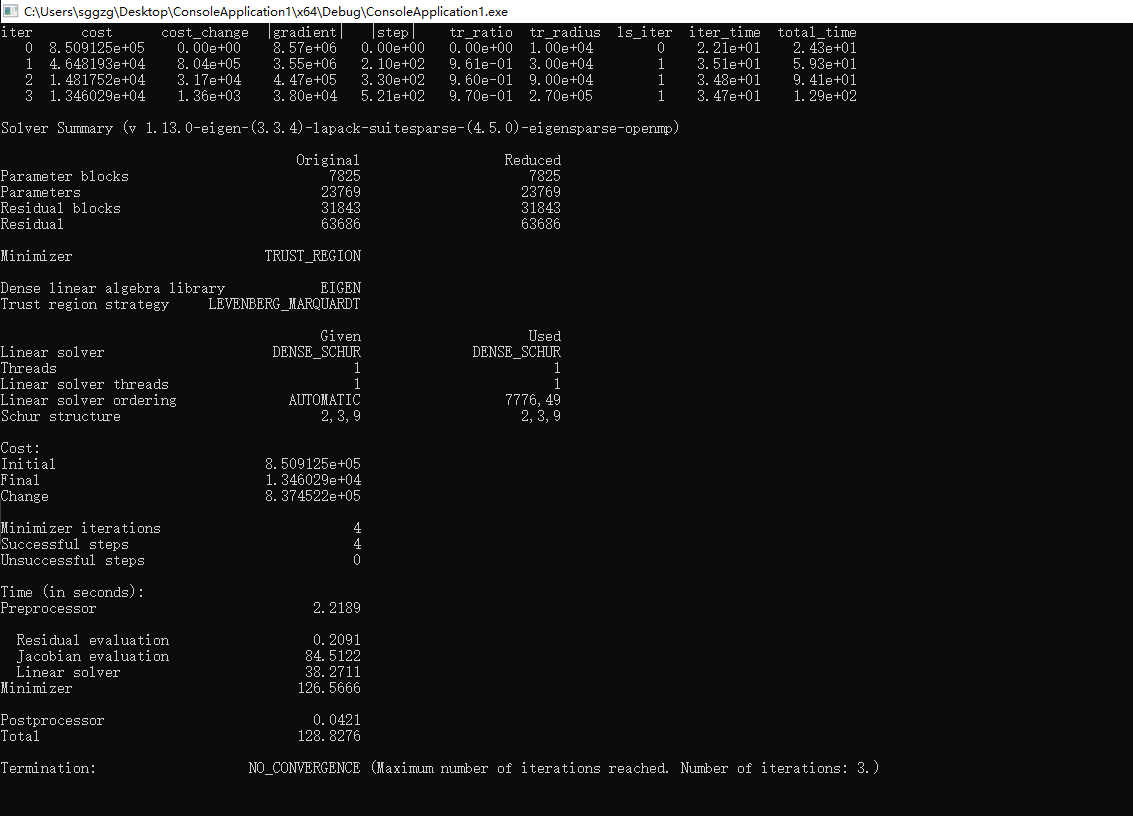Screen dimensions: 1133x816
Task: Click the 'Minimizer iterations' label
Action: pyautogui.click(x=80, y=528)
